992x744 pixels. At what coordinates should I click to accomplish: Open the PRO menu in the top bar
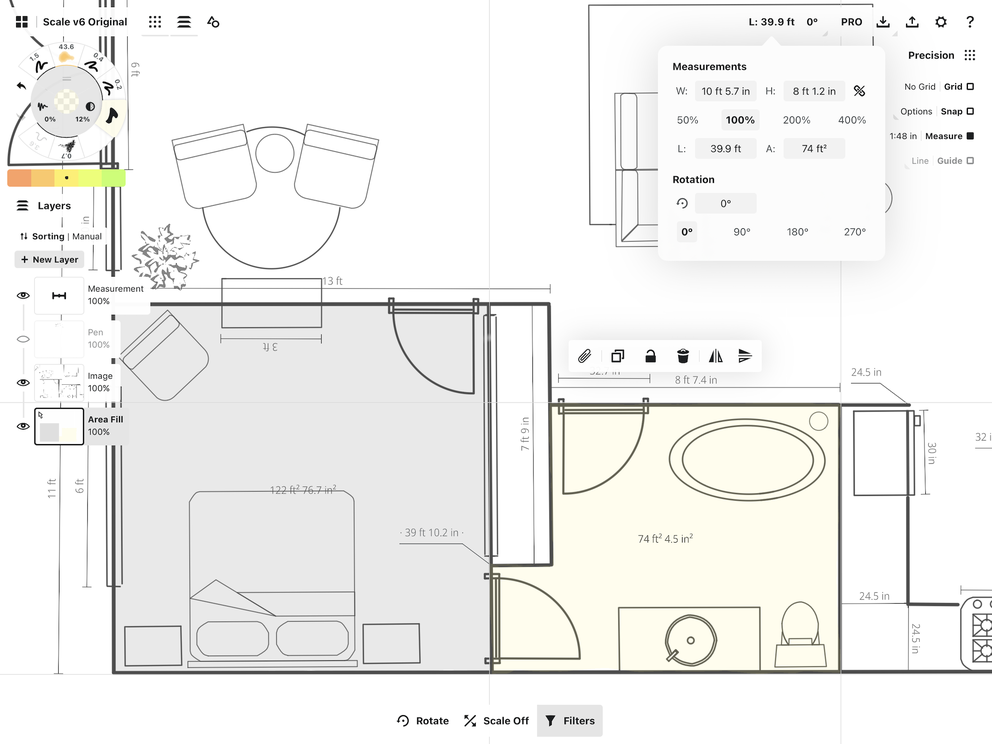pos(851,21)
